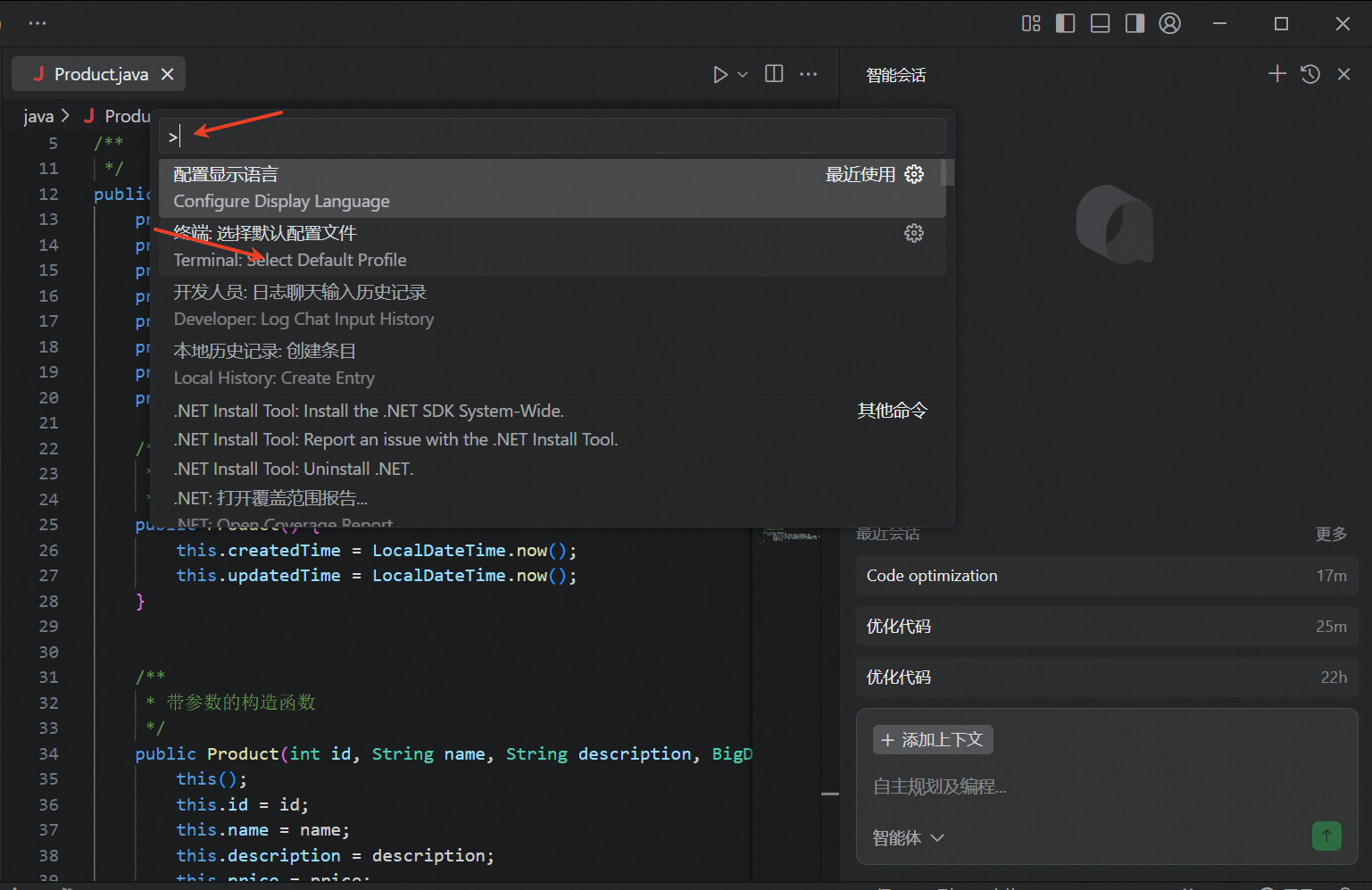Screen dimensions: 1372x890
Task: Toggle the bottom panel layout icon
Action: (x=1100, y=23)
